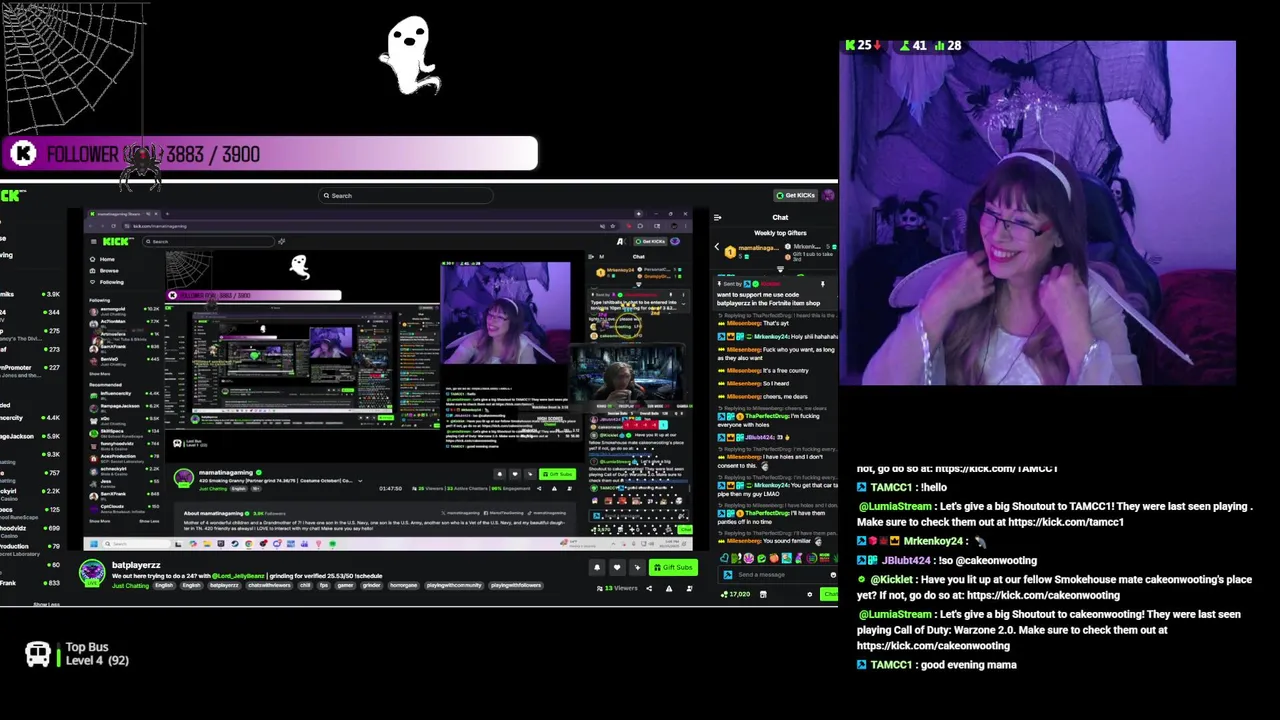The height and width of the screenshot is (720, 1280).
Task: Follow the @Lord_JellyBeanz mention link
Action: (x=238, y=576)
